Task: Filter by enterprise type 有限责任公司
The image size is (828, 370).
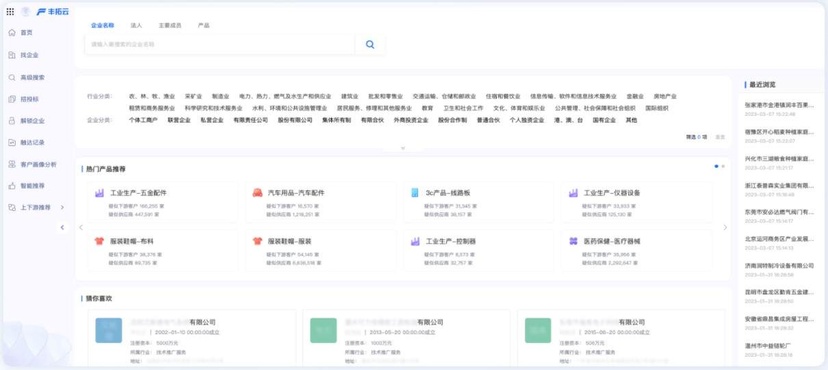Action: [x=251, y=120]
